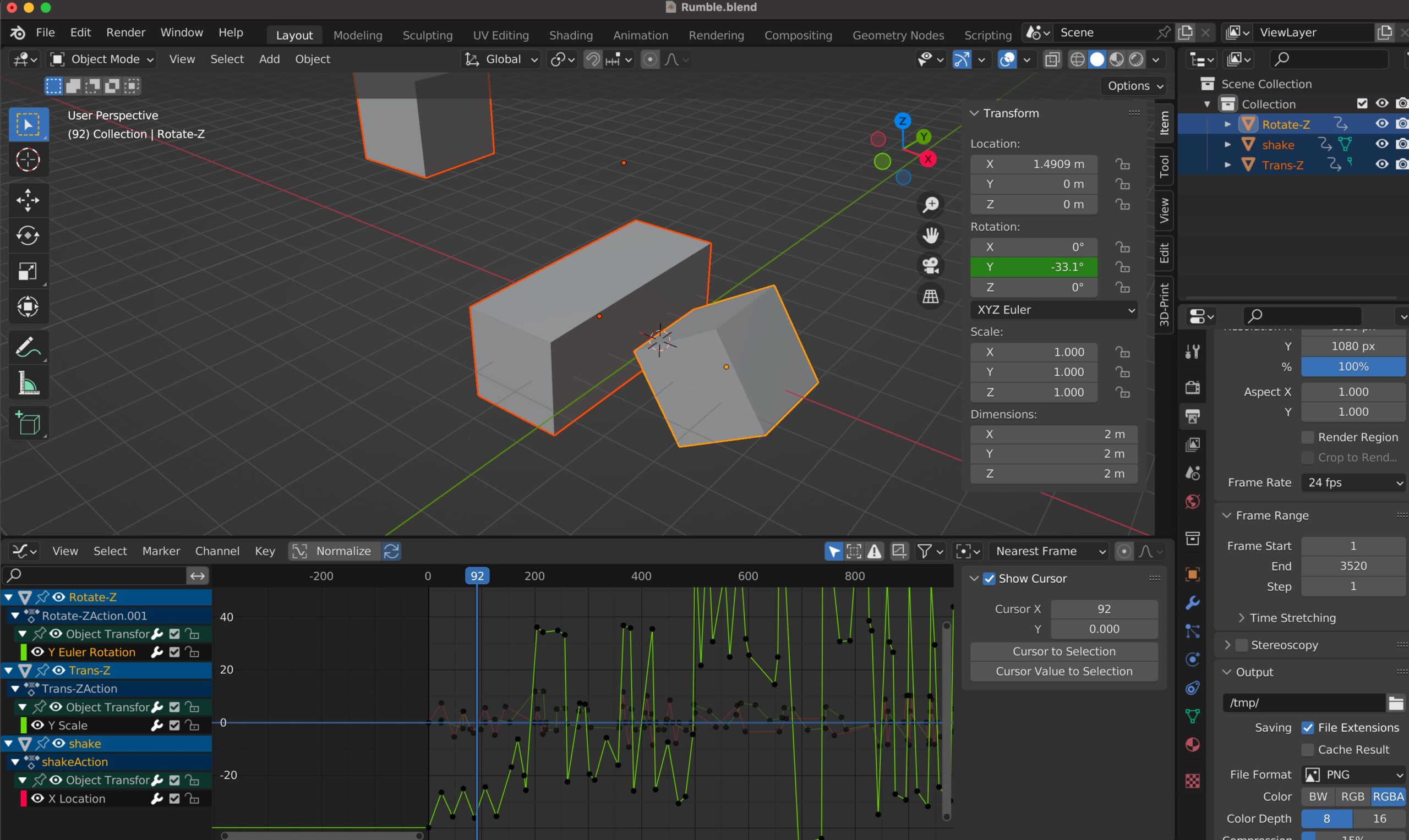
Task: Switch to orthographic grid view icon
Action: pyautogui.click(x=931, y=296)
